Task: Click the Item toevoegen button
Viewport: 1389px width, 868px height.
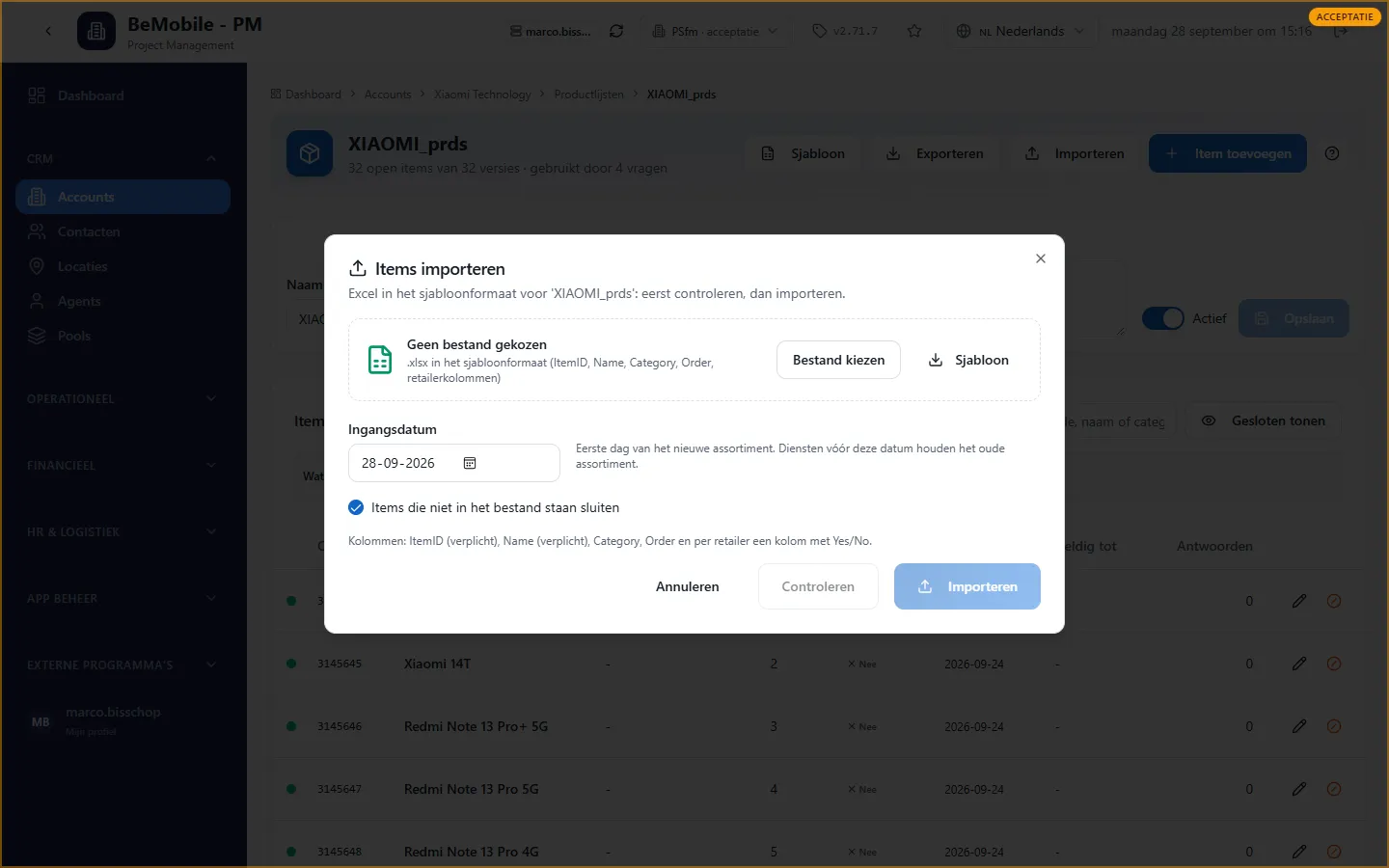Action: pos(1228,153)
